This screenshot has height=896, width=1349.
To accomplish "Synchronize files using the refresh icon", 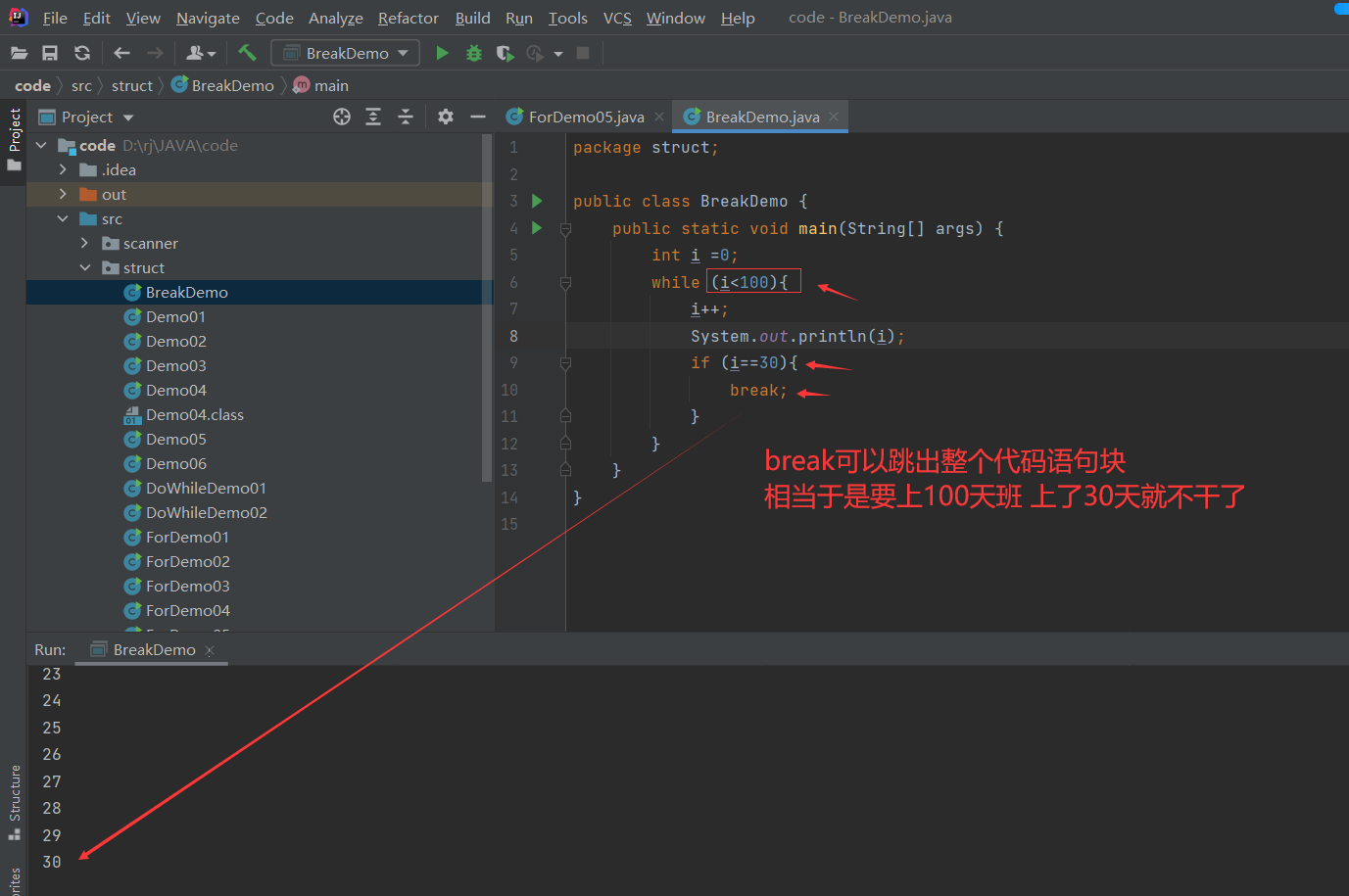I will (82, 53).
